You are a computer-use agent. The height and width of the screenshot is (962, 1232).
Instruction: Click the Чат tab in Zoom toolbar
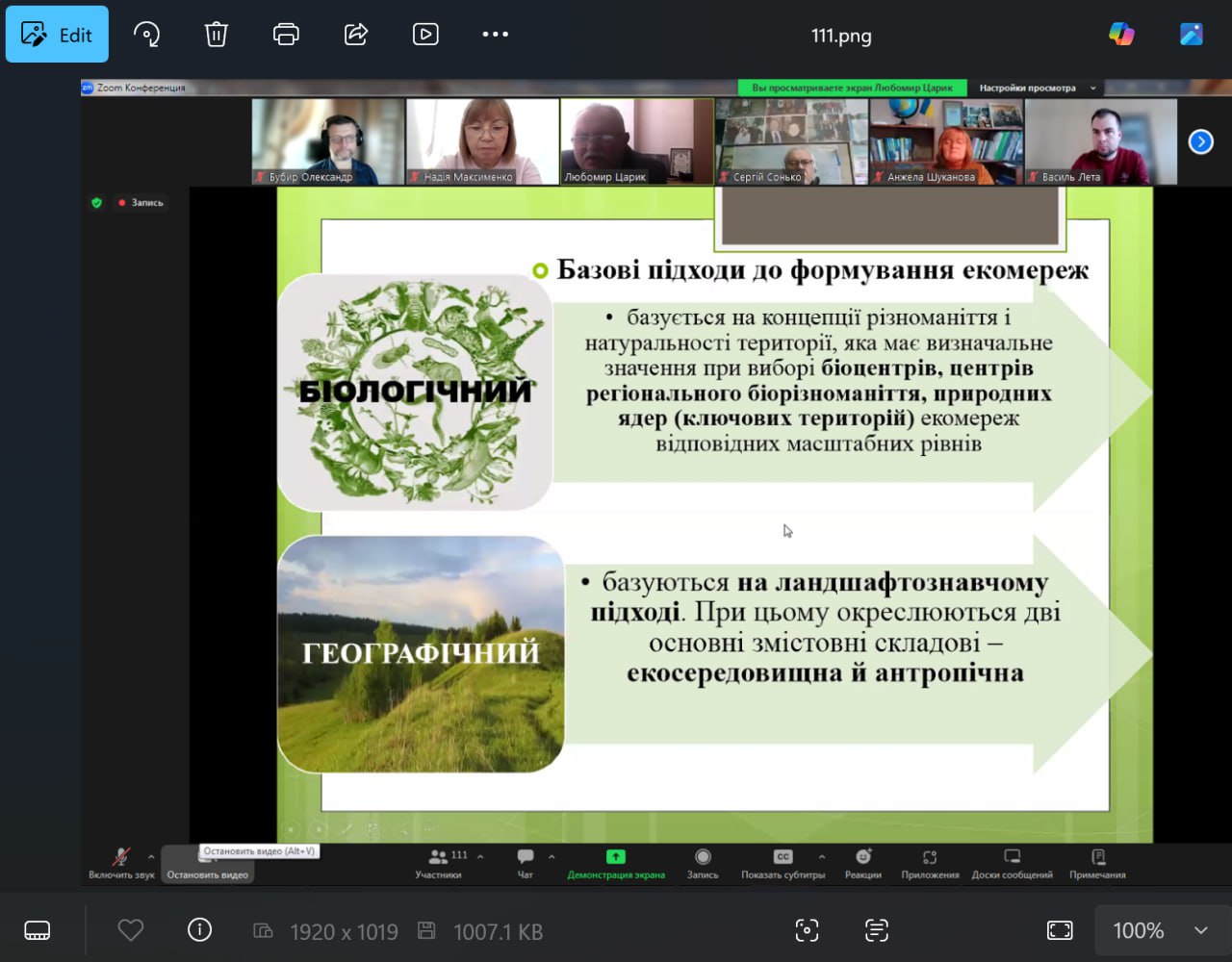click(526, 864)
